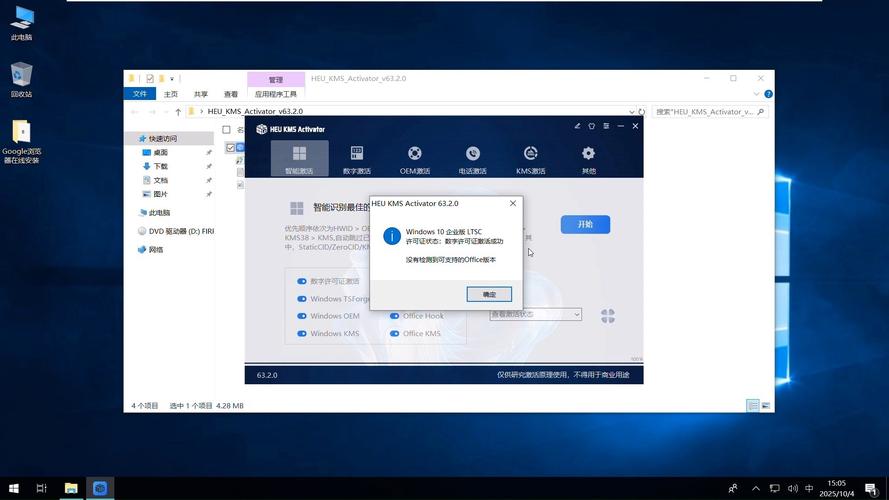Open the KMS激活 tab
The width and height of the screenshot is (889, 500).
tap(531, 159)
